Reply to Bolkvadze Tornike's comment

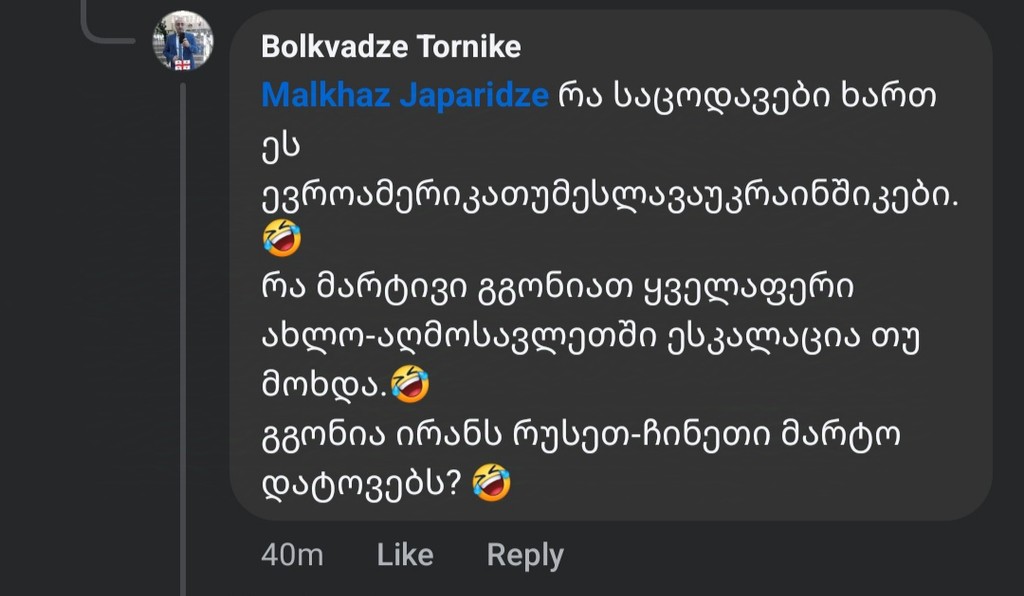[525, 555]
